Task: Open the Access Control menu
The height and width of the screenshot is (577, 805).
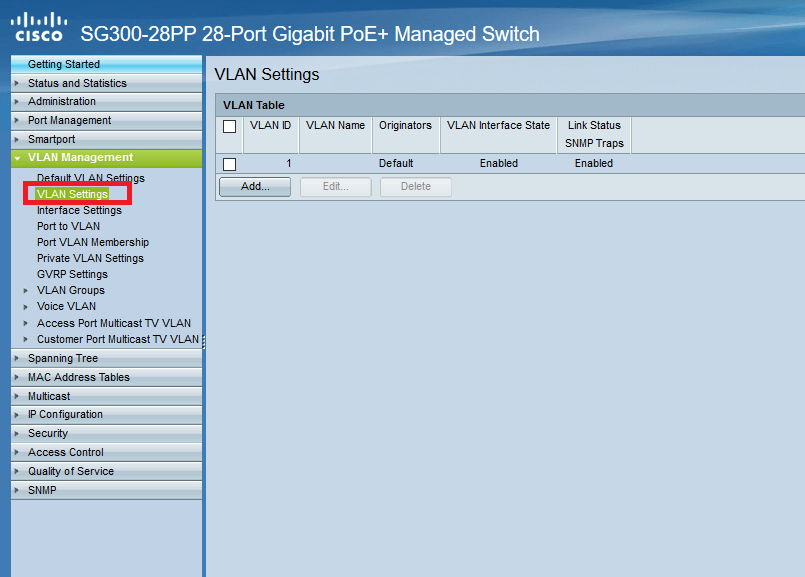Action: pyautogui.click(x=106, y=452)
